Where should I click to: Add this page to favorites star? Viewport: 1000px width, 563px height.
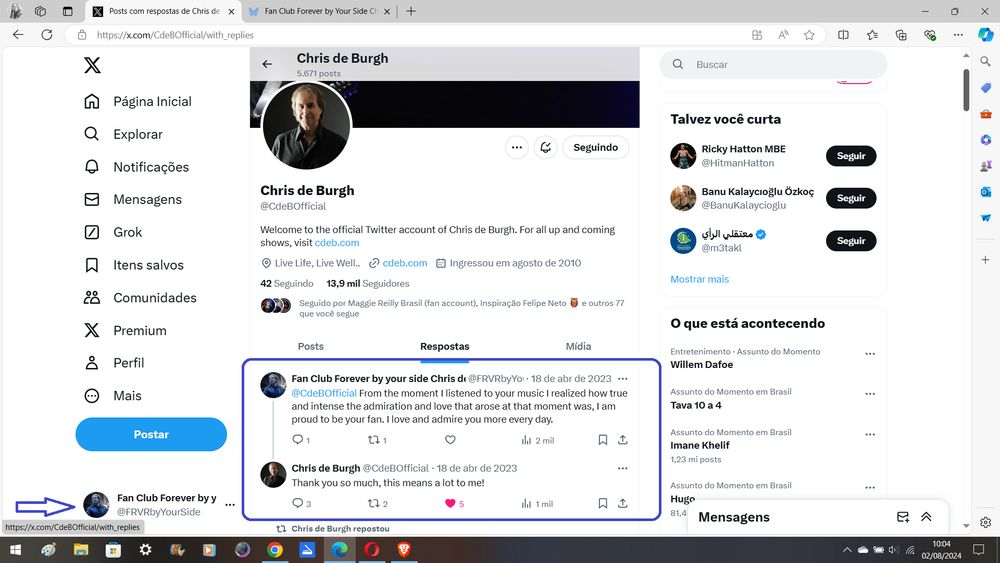[809, 35]
